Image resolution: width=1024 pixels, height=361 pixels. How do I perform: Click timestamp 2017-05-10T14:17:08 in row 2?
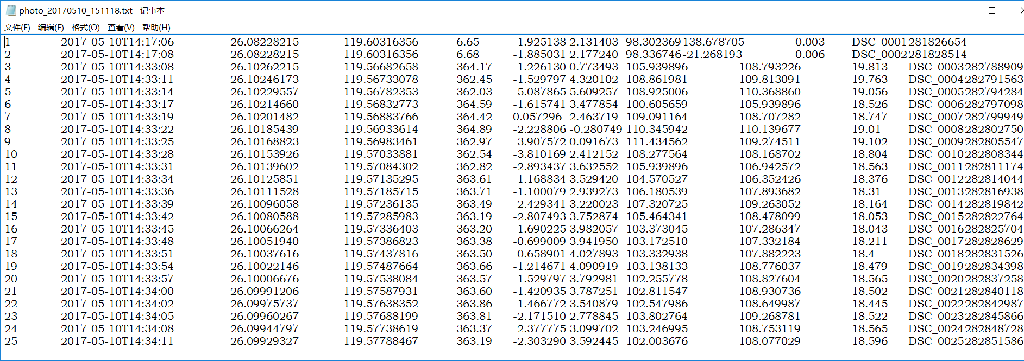[x=117, y=54]
